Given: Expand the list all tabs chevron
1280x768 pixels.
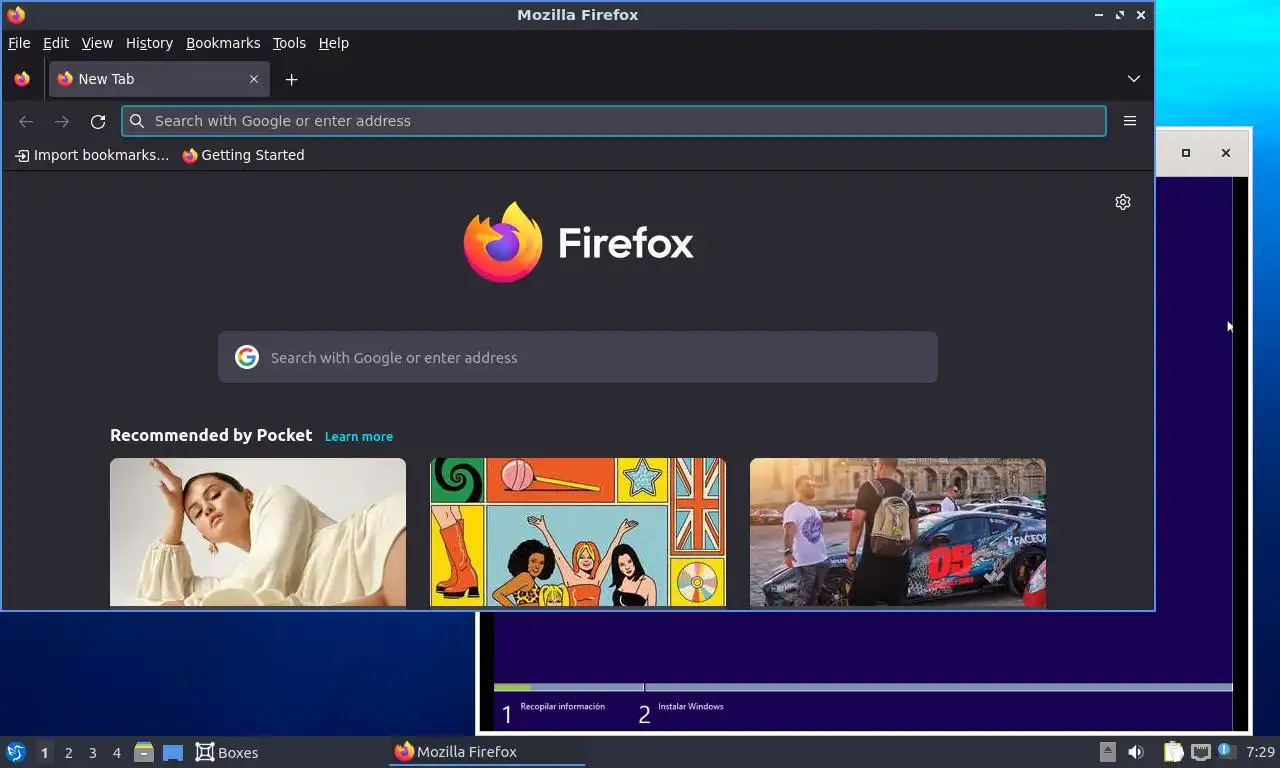Looking at the screenshot, I should [1133, 79].
